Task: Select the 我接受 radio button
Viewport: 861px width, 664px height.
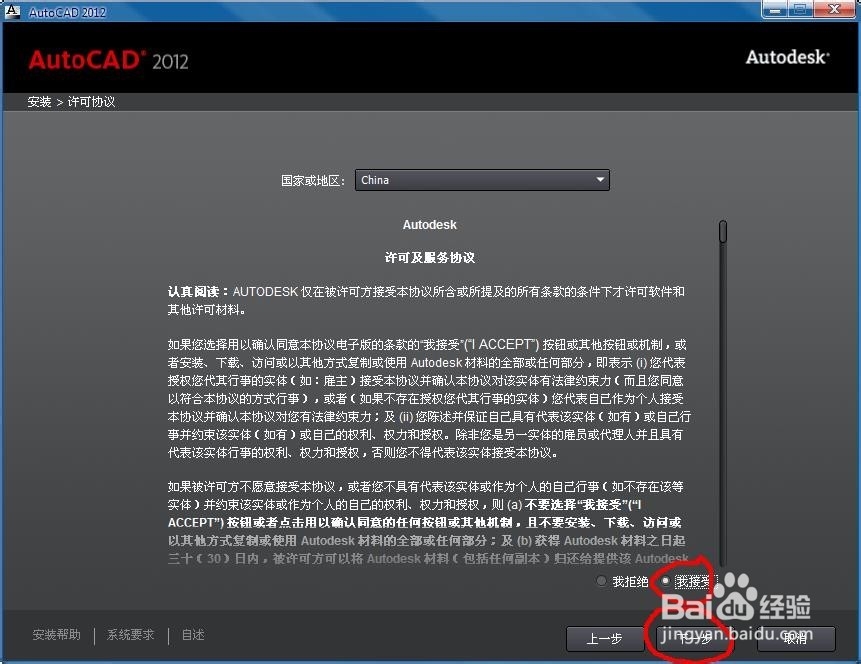Action: click(666, 581)
